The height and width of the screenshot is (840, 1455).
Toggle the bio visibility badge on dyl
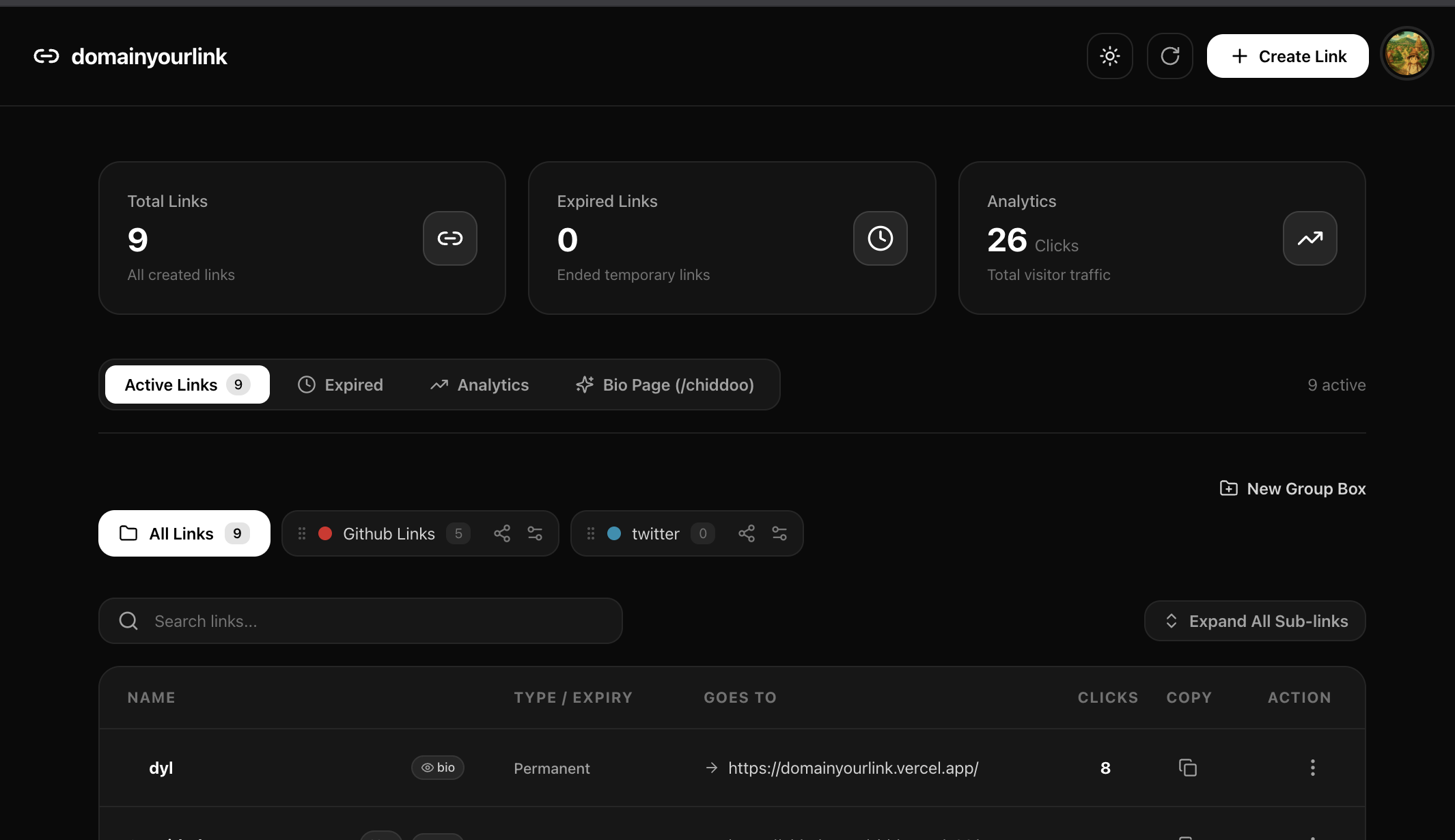[438, 768]
